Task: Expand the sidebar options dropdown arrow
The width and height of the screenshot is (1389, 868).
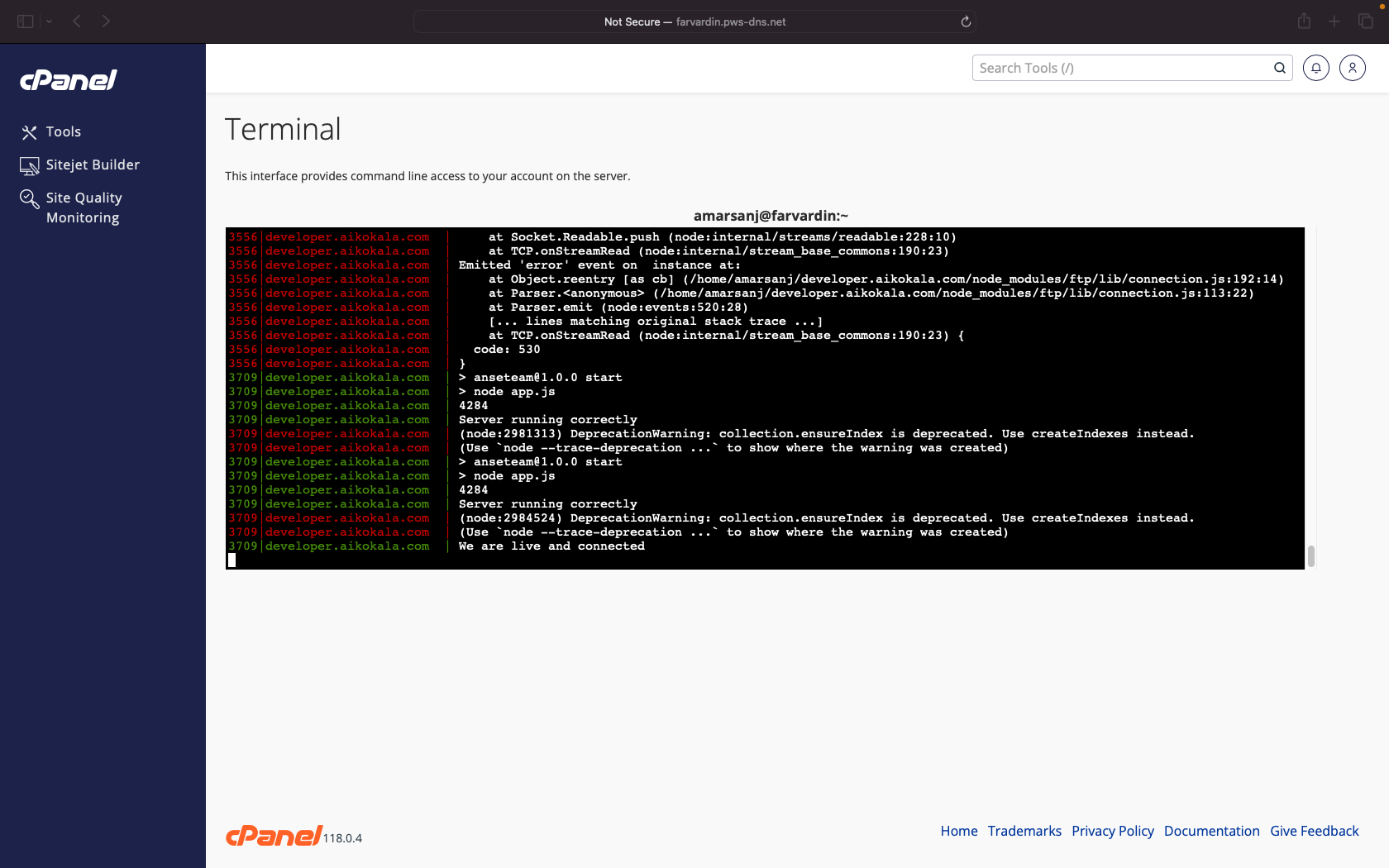Action: (x=50, y=21)
